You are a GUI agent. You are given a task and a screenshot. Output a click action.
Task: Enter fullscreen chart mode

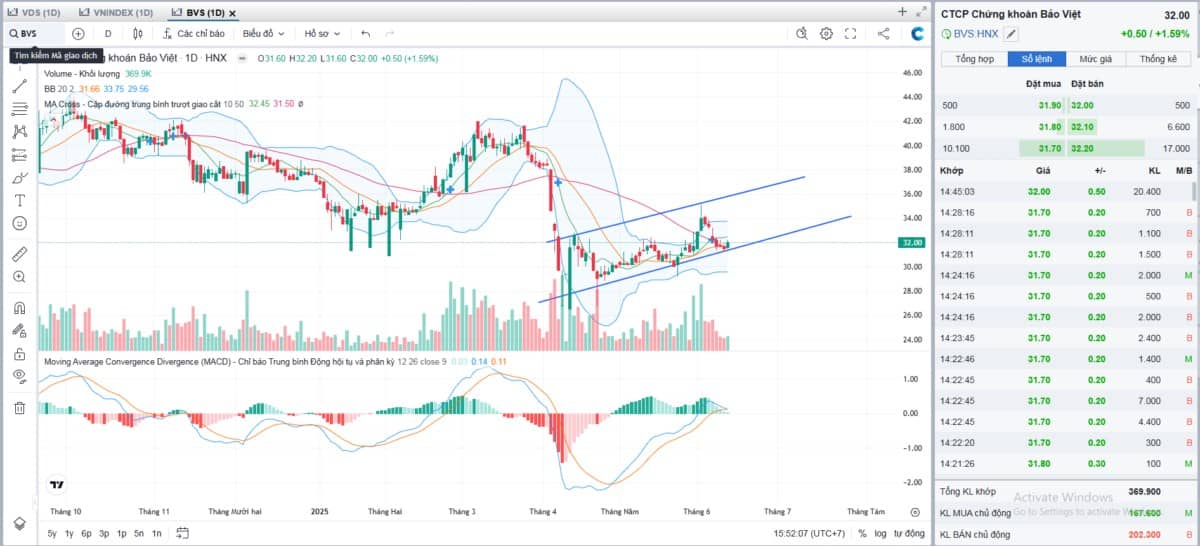[851, 33]
